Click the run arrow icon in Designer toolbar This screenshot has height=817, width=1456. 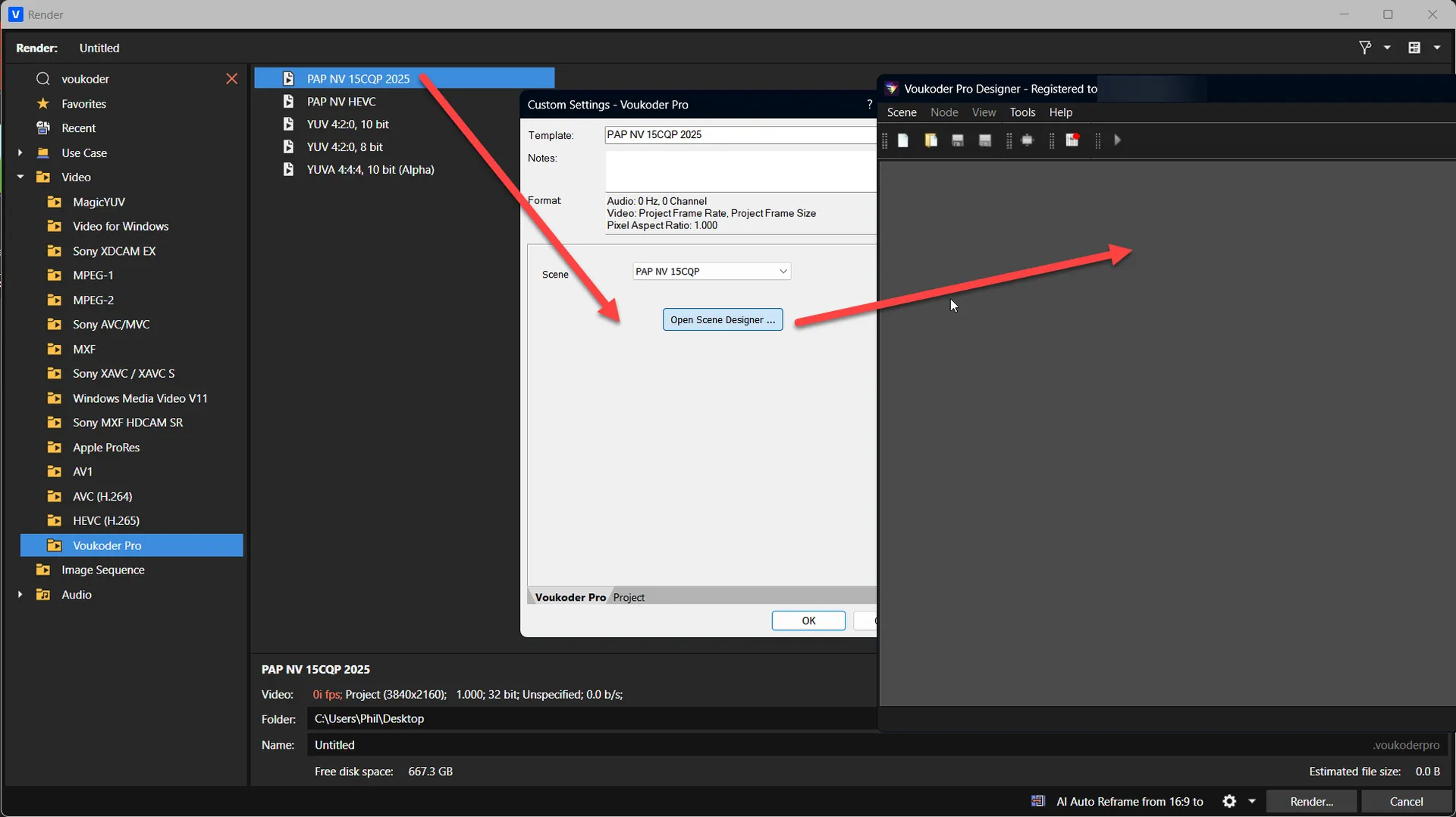pos(1117,140)
